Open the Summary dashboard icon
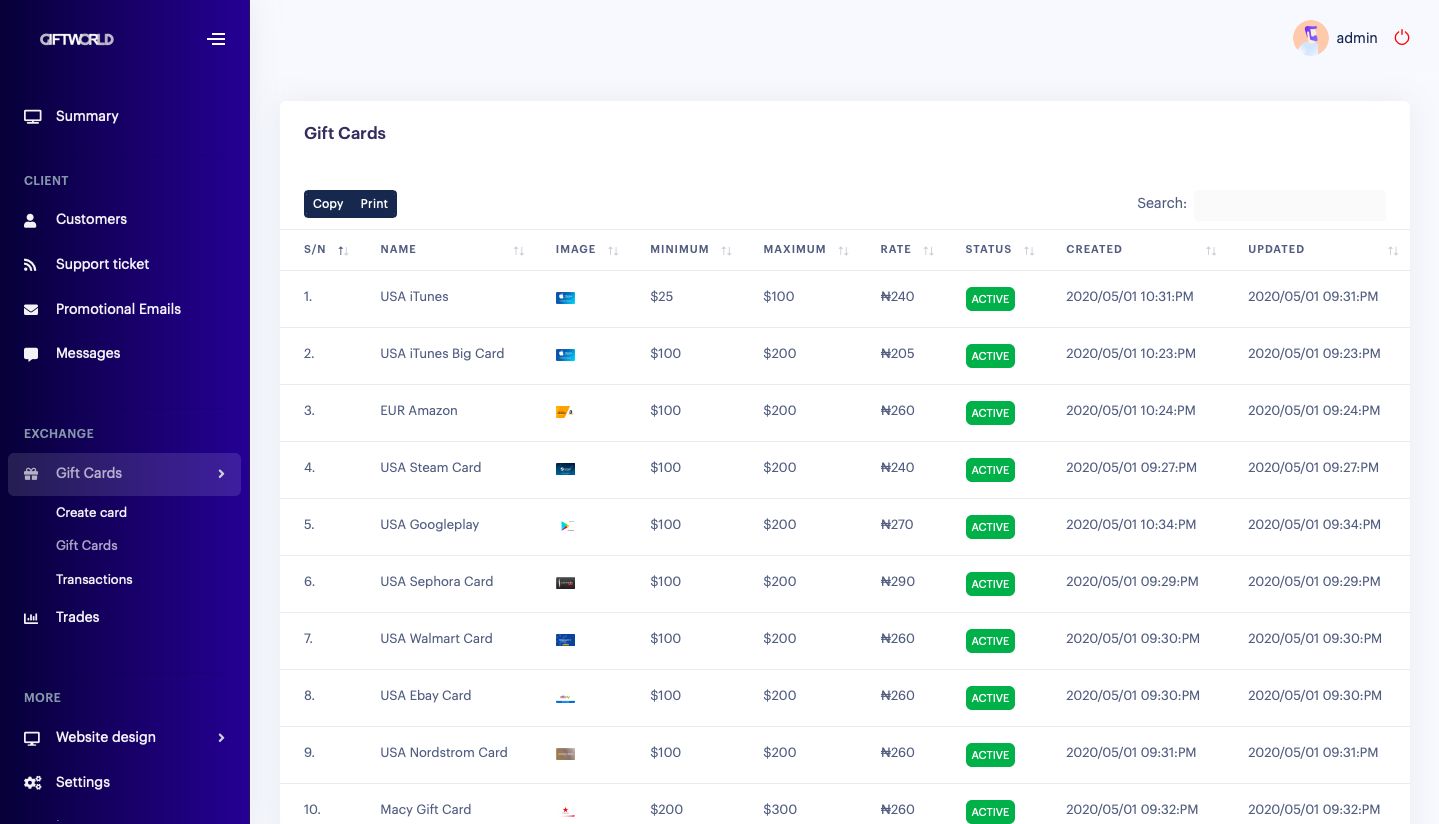The image size is (1439, 824). 32,116
